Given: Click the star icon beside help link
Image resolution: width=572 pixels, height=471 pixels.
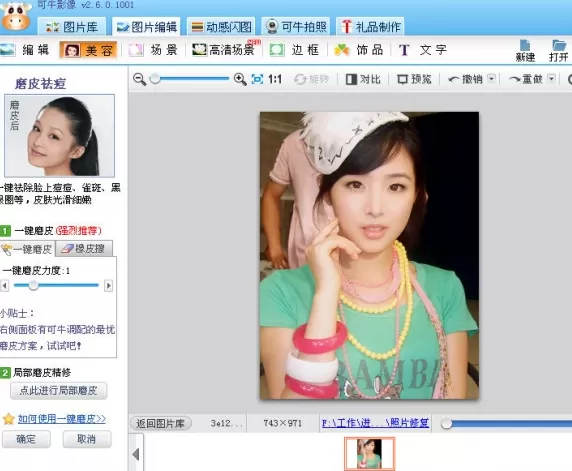Looking at the screenshot, I should (x=8, y=419).
